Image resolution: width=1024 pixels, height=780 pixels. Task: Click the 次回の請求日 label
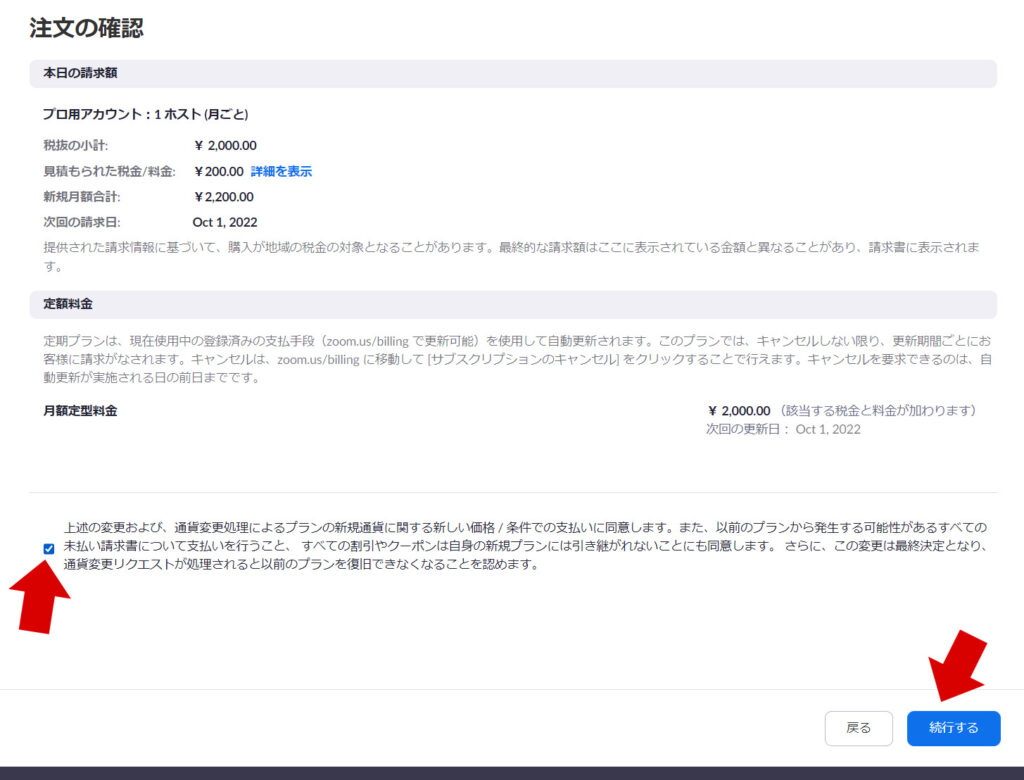pos(81,222)
